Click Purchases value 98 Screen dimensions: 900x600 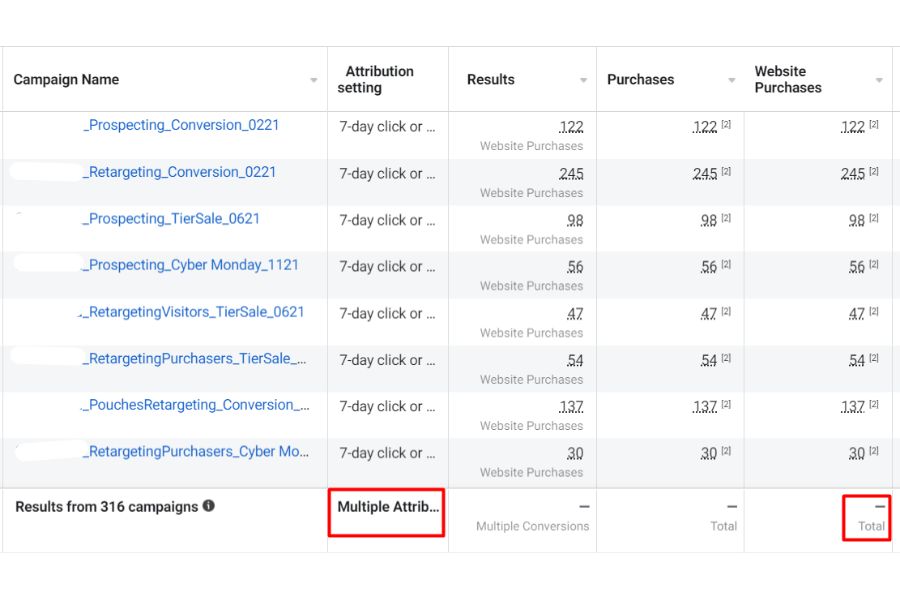coord(709,220)
